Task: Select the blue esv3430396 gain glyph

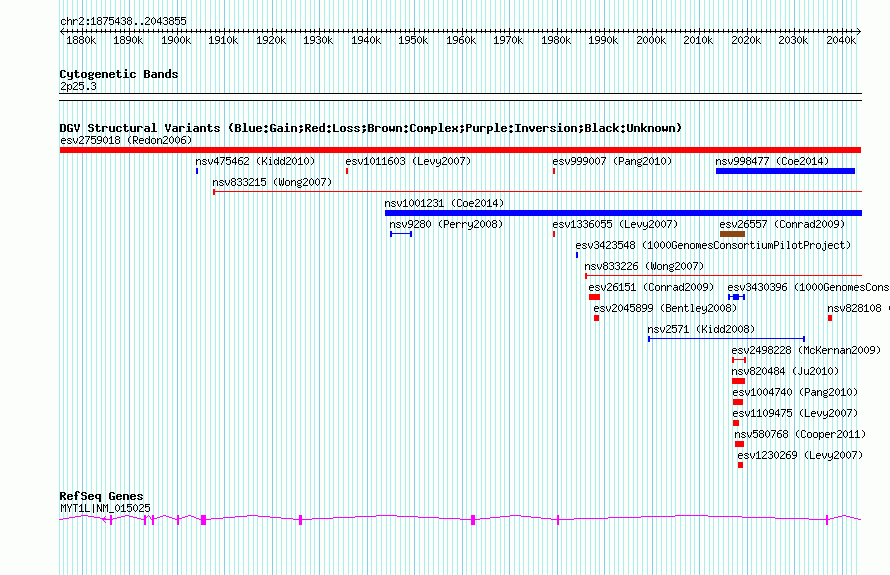Action: pos(736,297)
